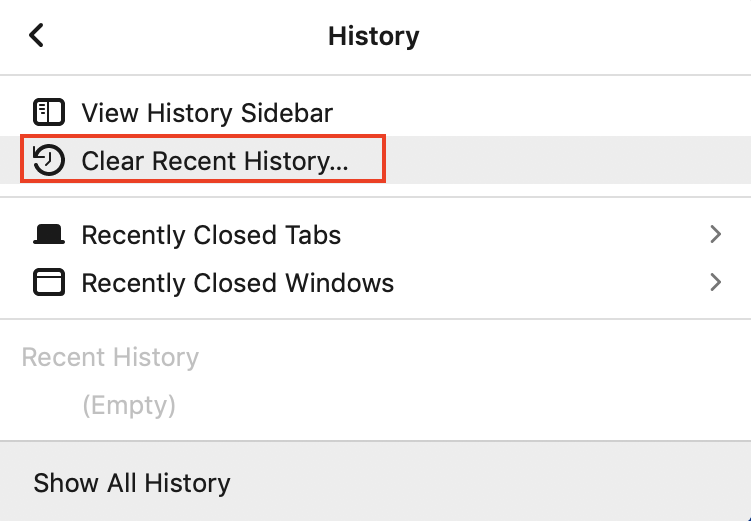
Task: Choose Clear Recent History… text label
Action: 215,161
